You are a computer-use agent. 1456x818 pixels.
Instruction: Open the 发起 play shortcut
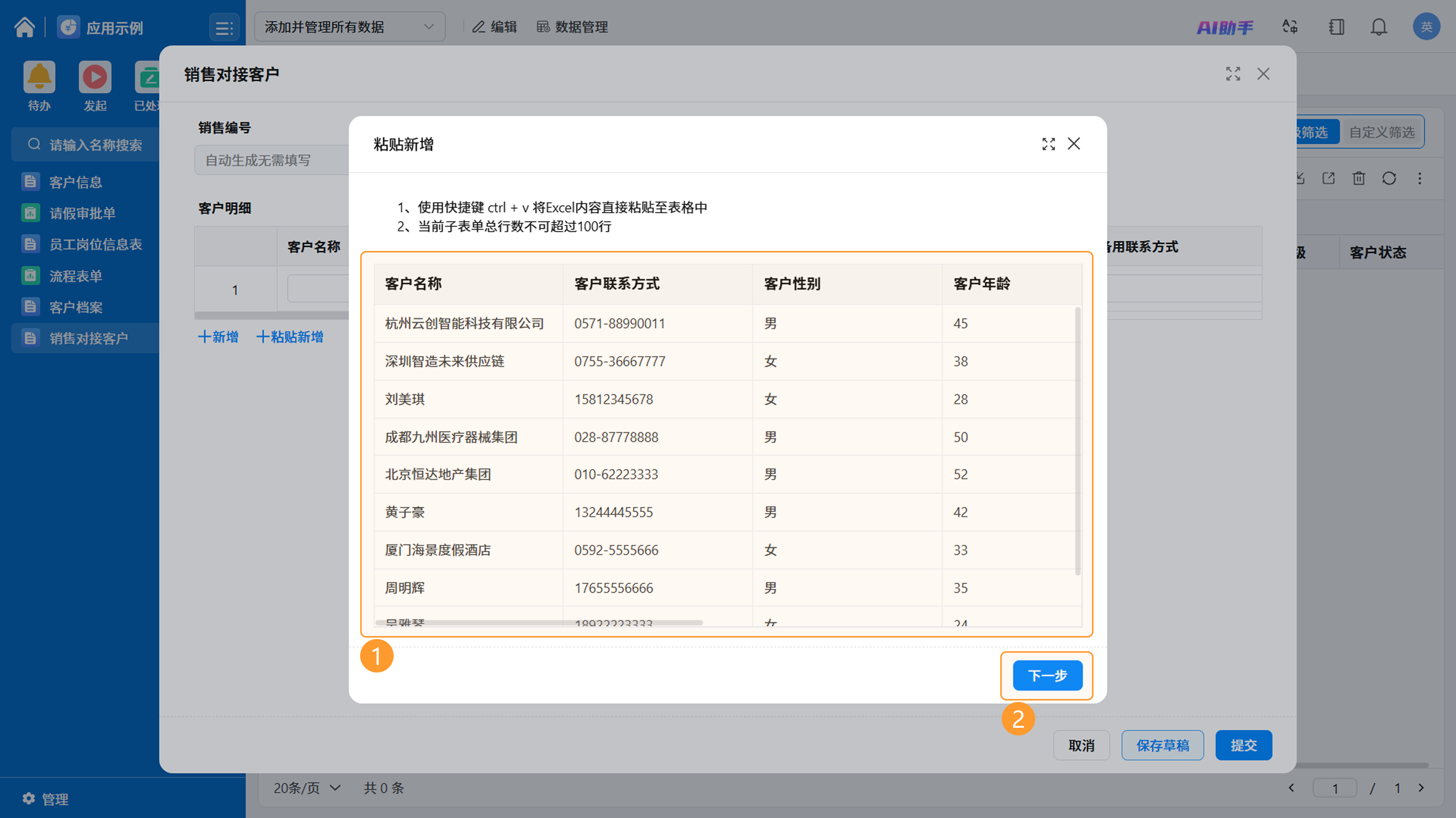click(95, 77)
